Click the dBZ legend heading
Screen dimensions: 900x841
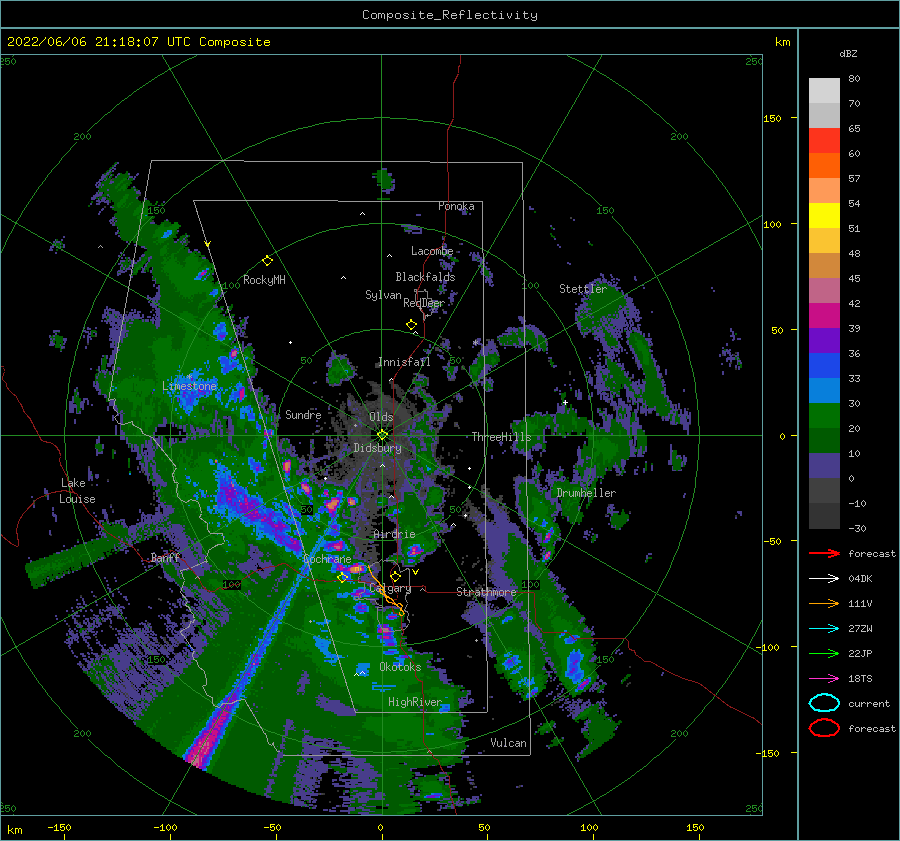point(848,53)
